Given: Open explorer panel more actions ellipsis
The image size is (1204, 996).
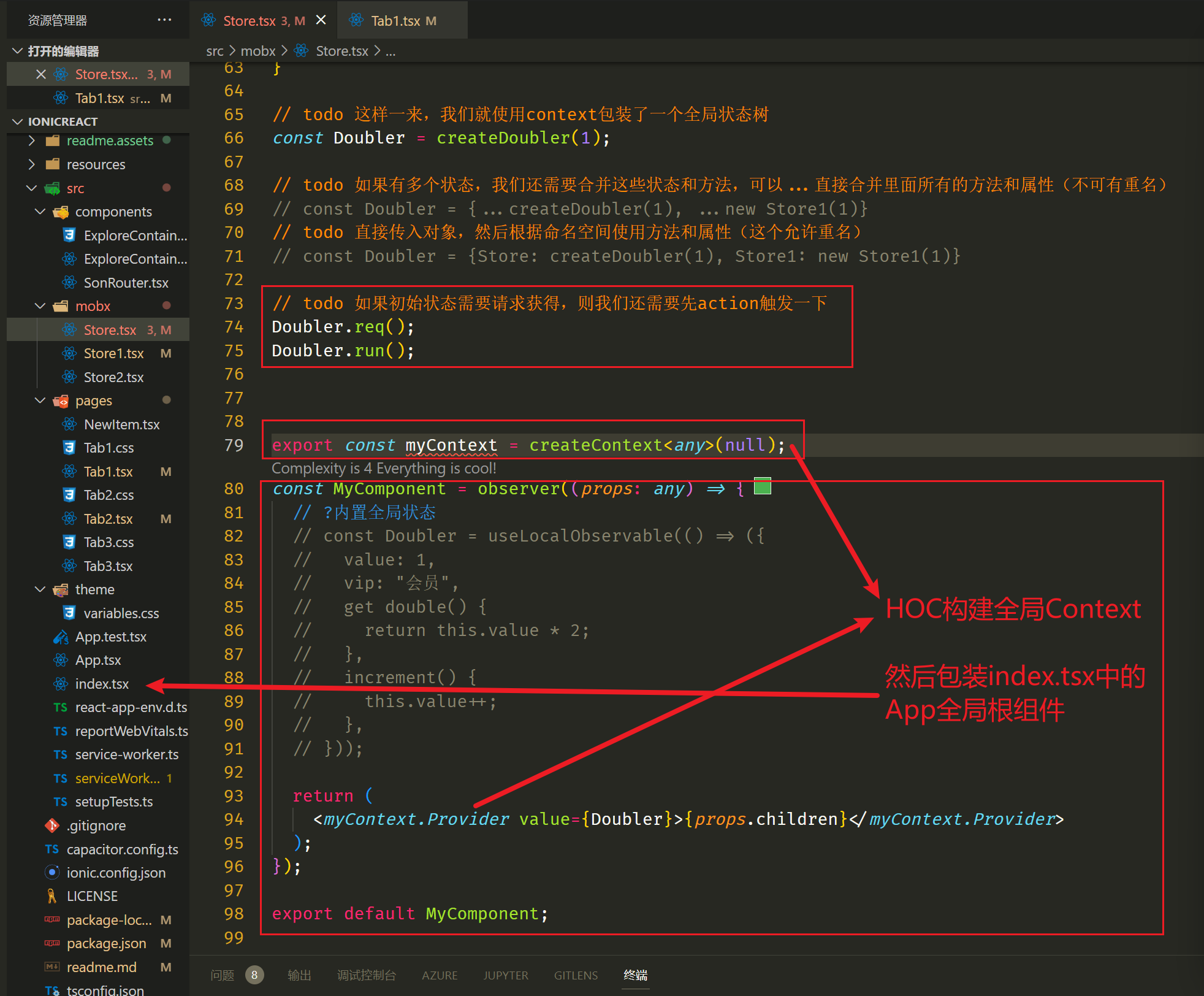Looking at the screenshot, I should click(164, 20).
